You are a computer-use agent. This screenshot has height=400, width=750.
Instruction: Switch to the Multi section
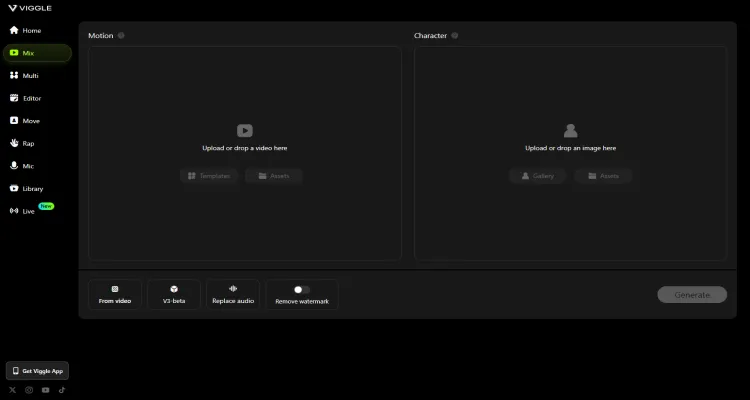click(x=30, y=75)
